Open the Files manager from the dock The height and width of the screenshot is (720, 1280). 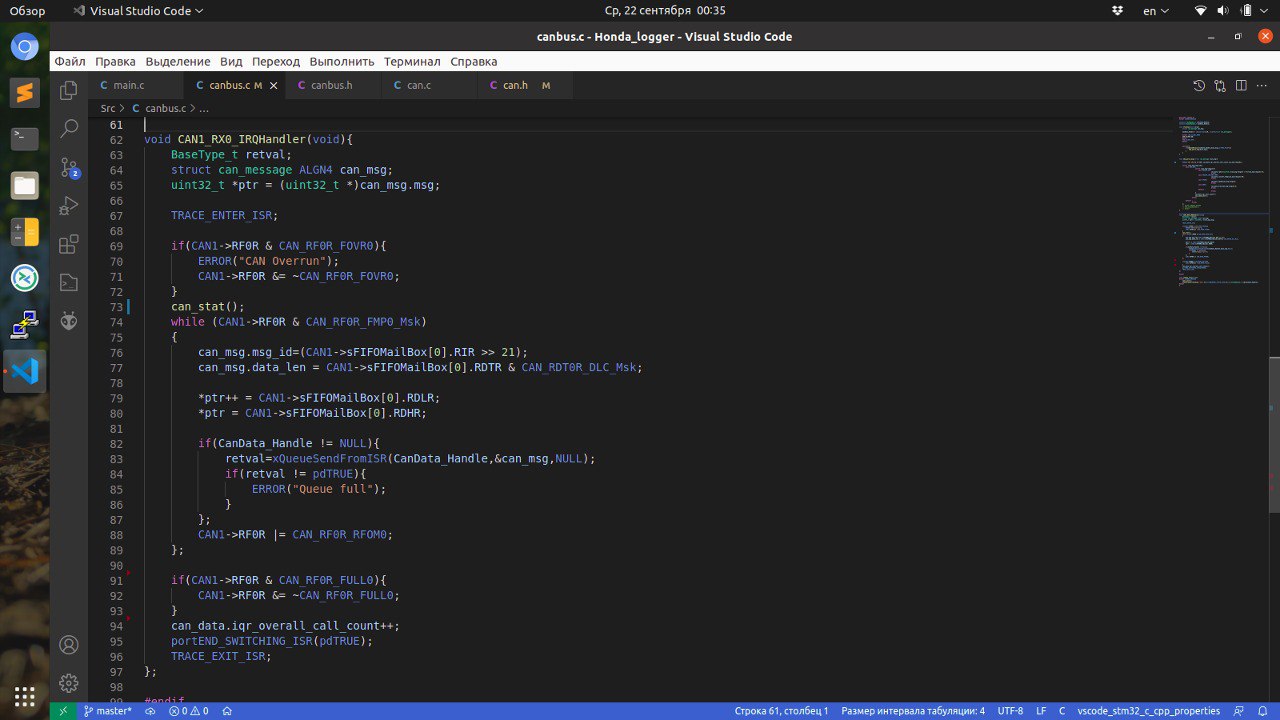(25, 185)
